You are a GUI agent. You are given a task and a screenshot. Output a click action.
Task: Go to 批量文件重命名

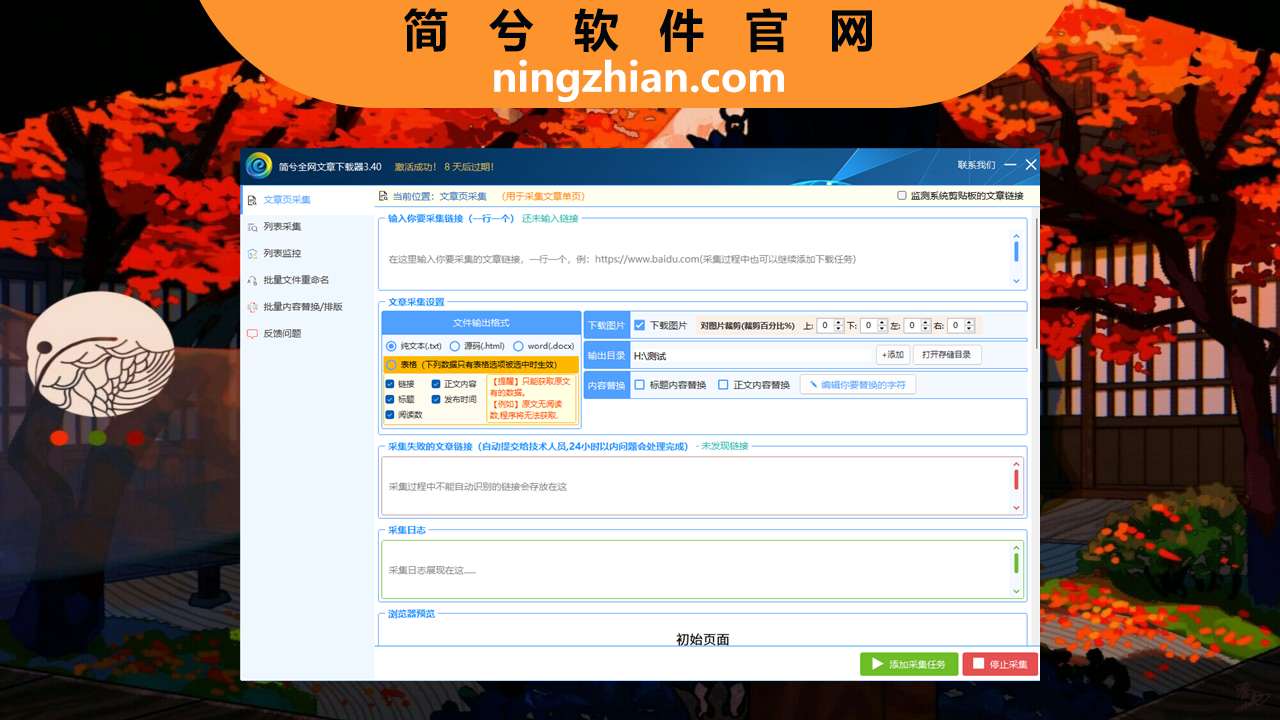[x=307, y=280]
